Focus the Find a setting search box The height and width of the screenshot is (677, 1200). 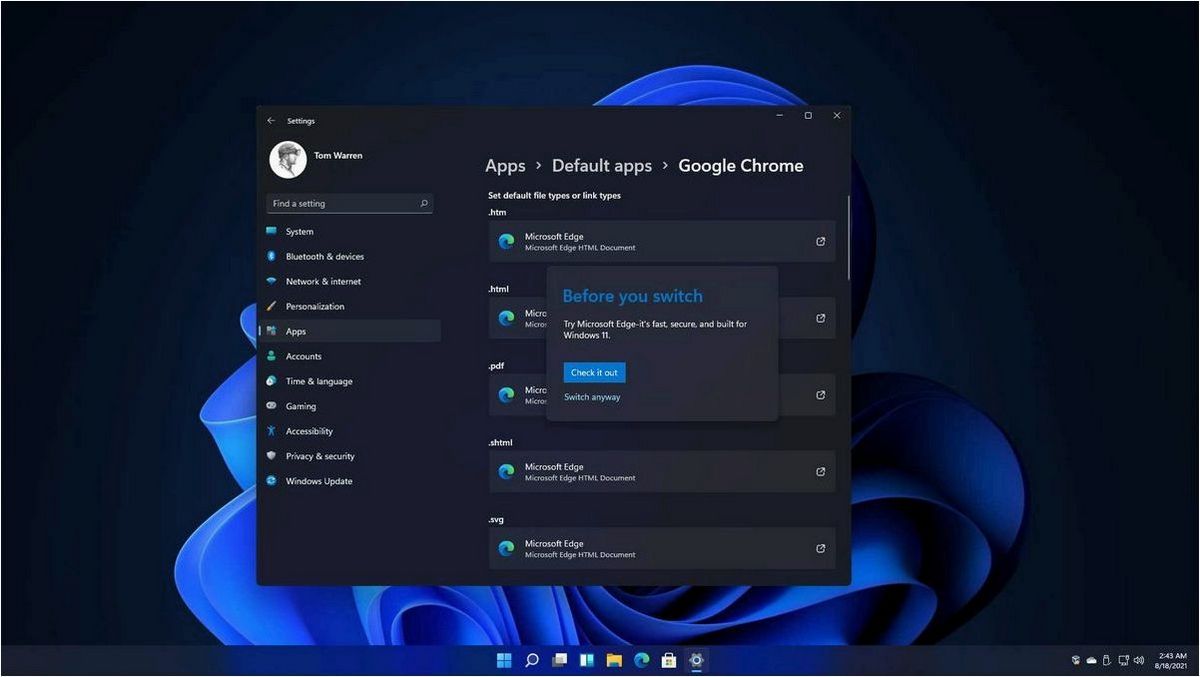(x=349, y=203)
